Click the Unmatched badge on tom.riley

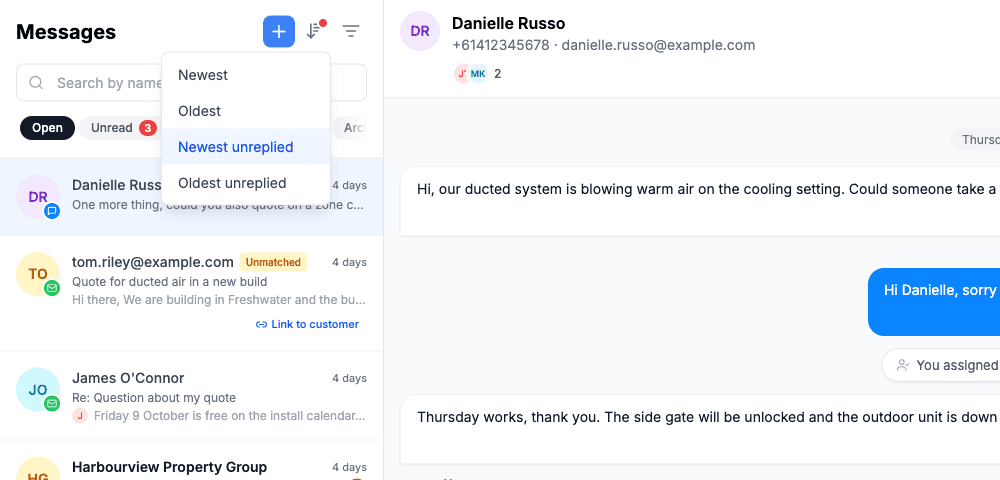(x=273, y=262)
